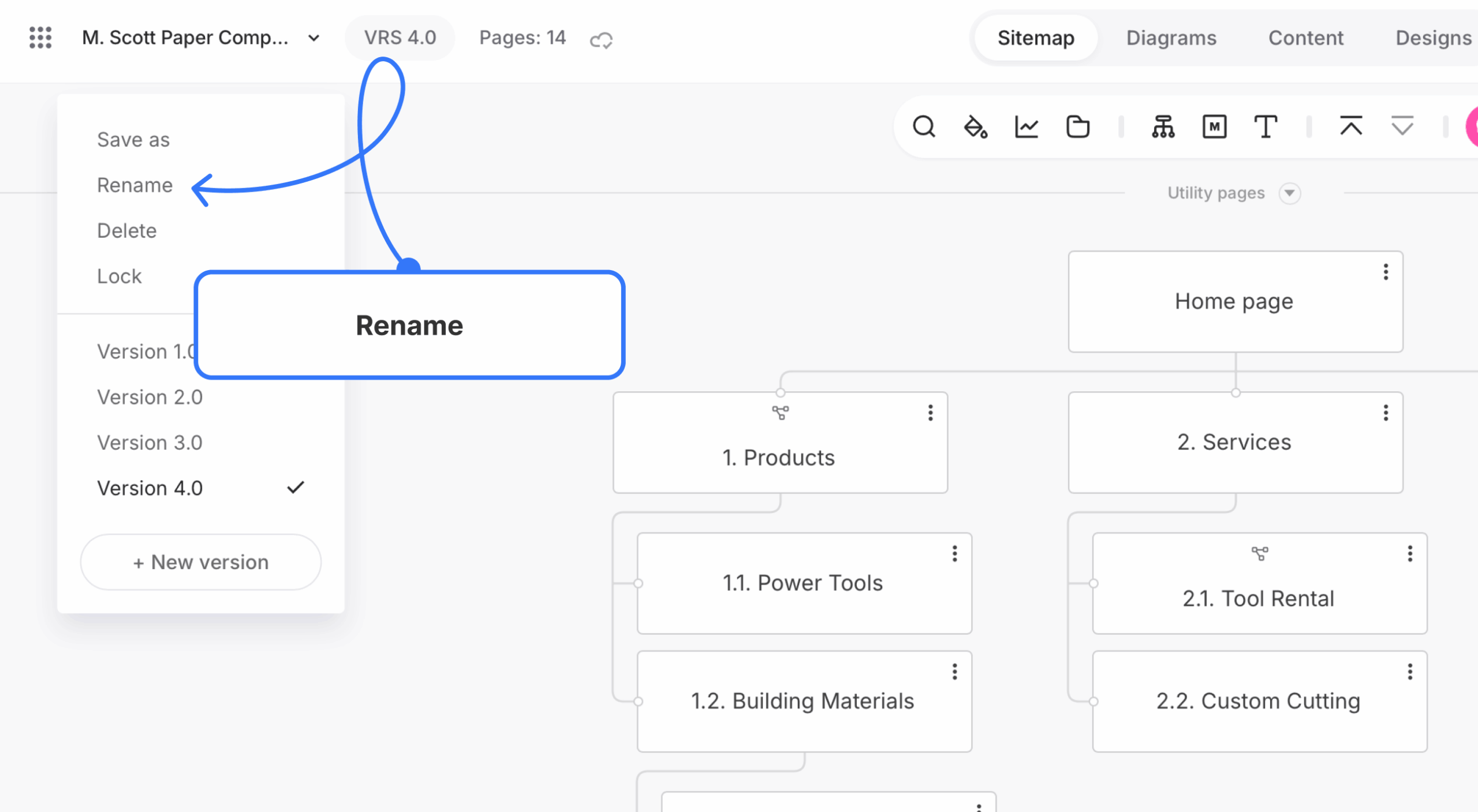Select the sitemap structure tool icon
The height and width of the screenshot is (812, 1478).
1163,126
